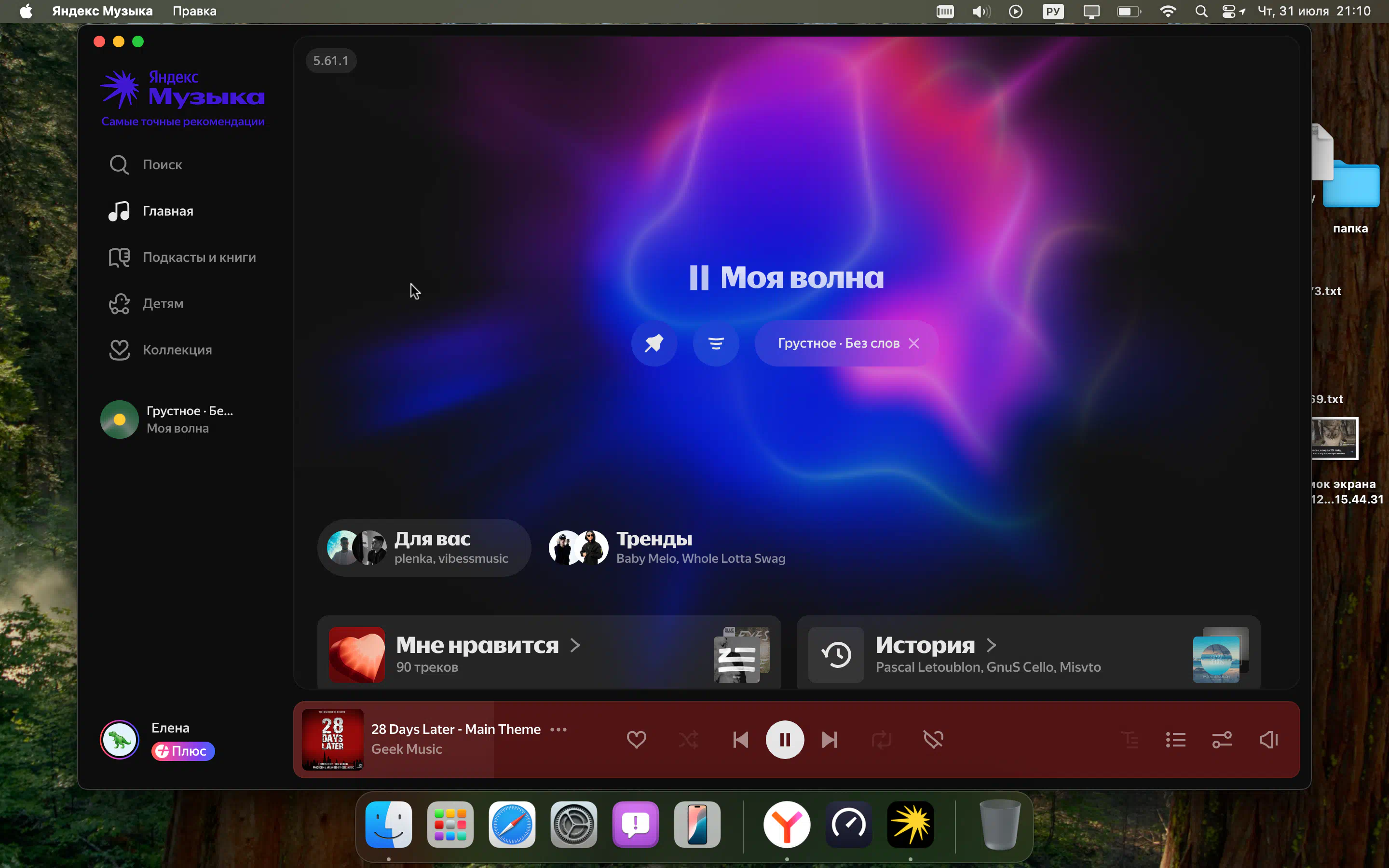The width and height of the screenshot is (1389, 868).
Task: Switch РУ keyboard input source
Action: [1053, 11]
